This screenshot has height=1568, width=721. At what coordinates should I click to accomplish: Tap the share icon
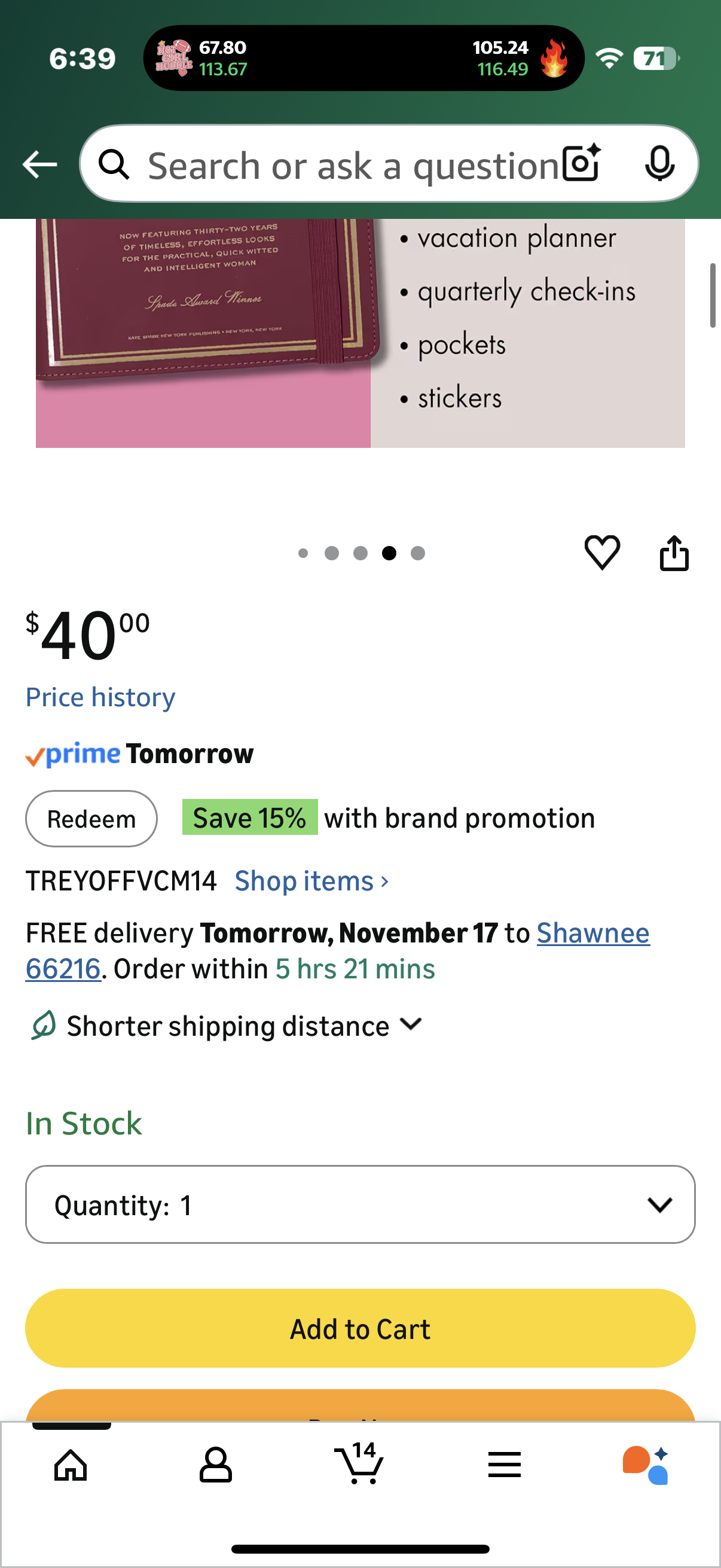674,553
